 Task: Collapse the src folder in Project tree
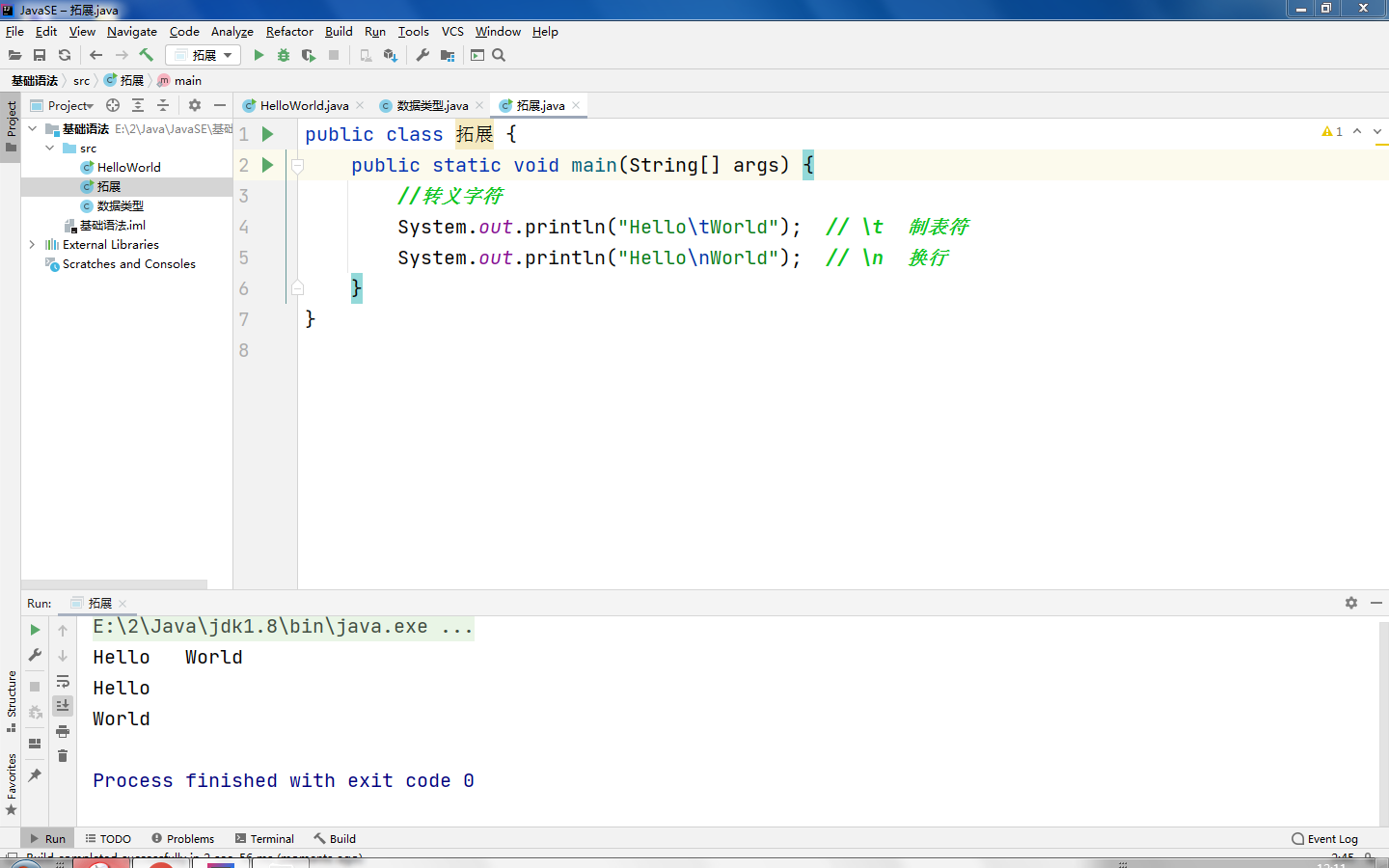49,148
